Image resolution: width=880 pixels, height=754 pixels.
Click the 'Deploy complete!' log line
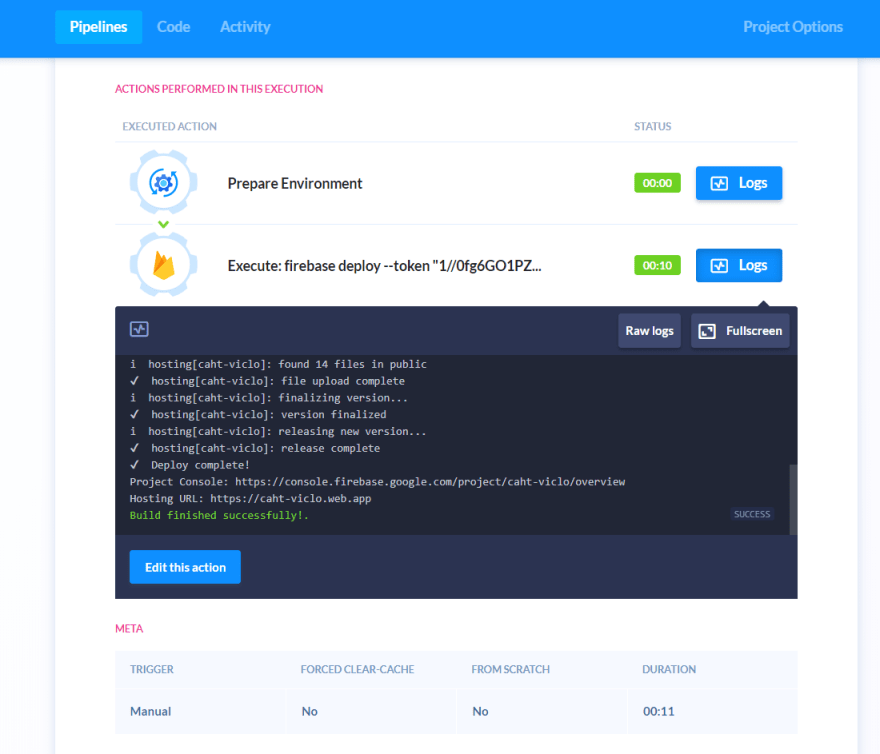(x=190, y=465)
